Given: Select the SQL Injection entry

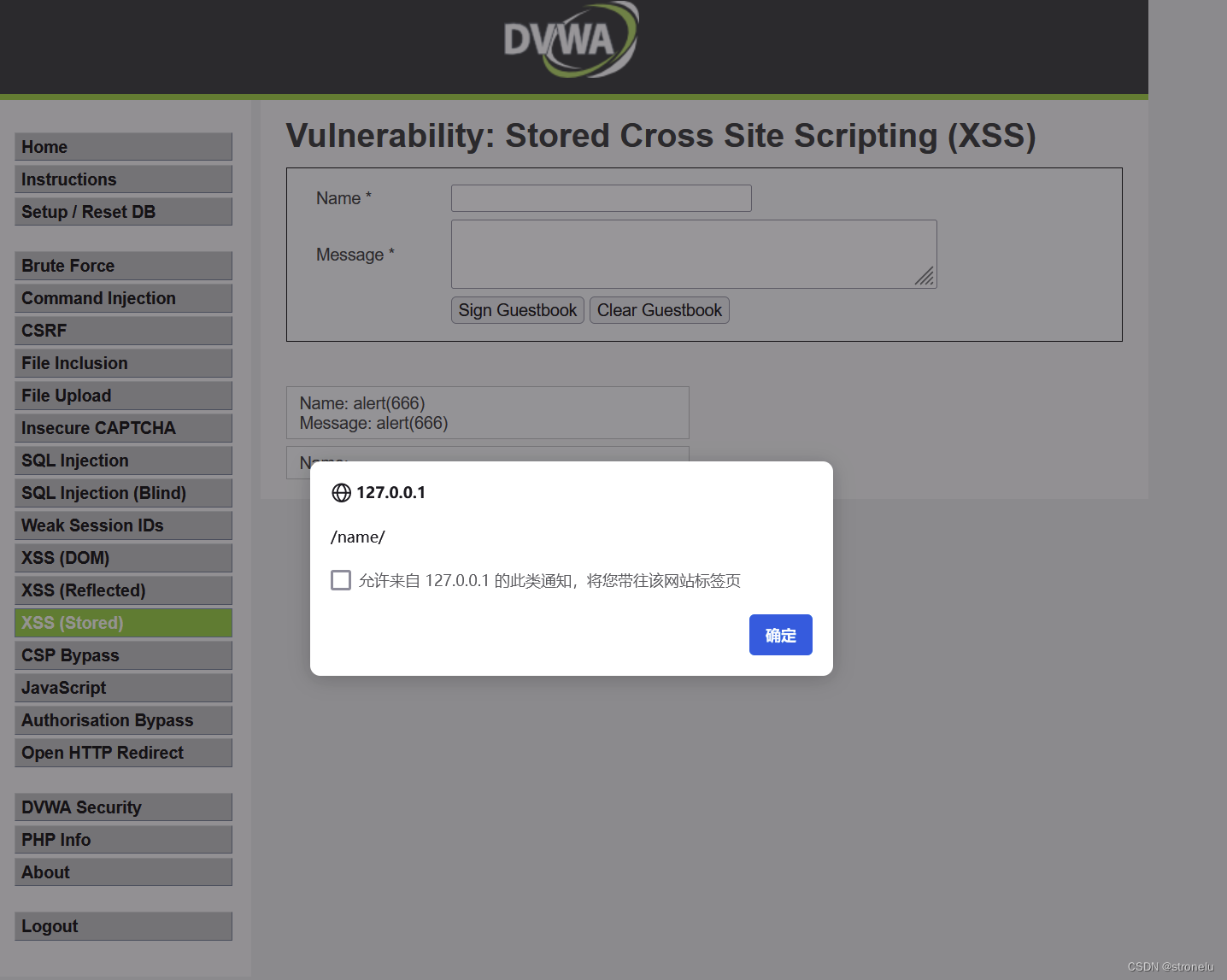Looking at the screenshot, I should pos(123,461).
